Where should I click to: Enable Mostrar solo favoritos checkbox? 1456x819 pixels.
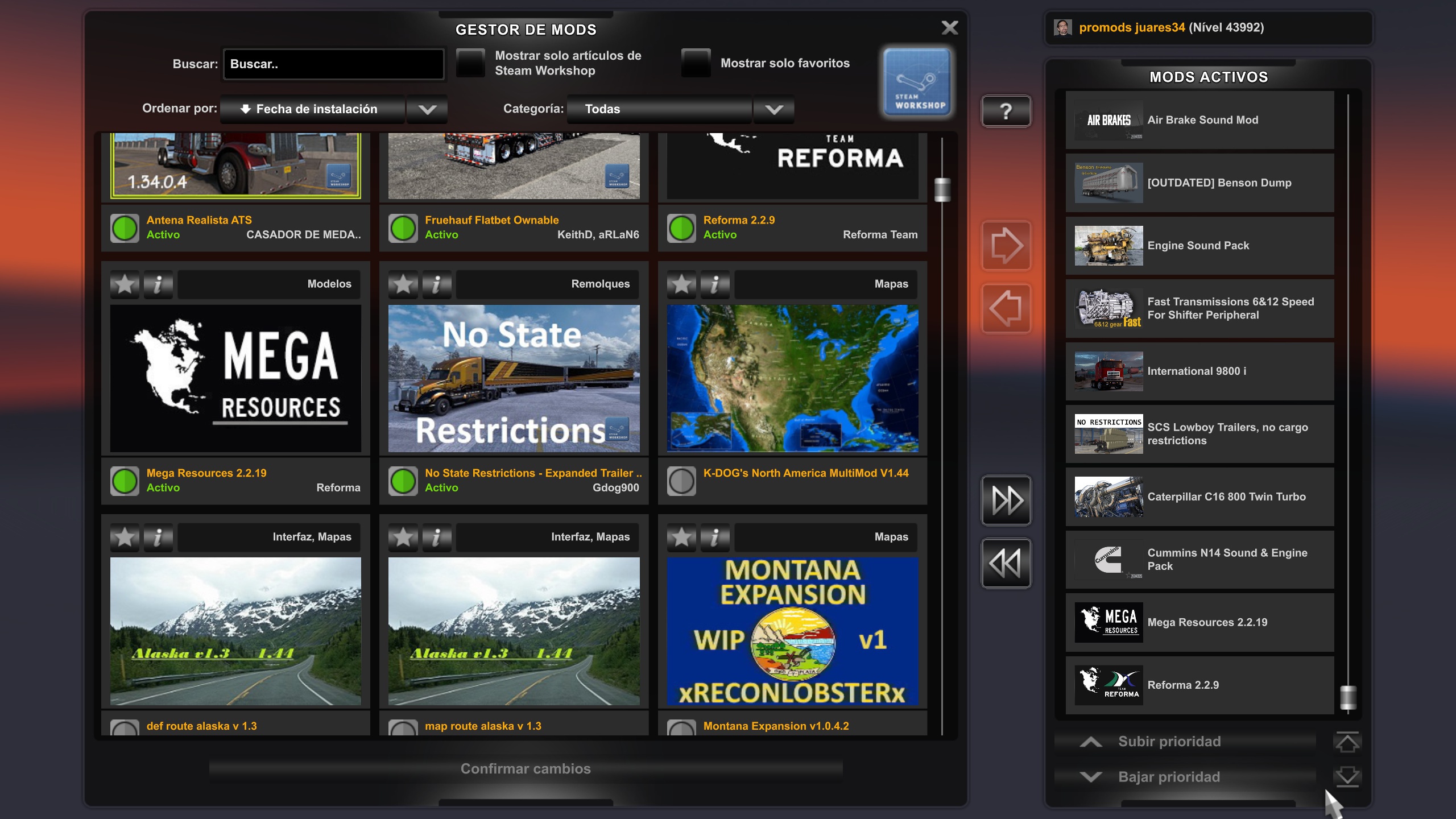pyautogui.click(x=696, y=63)
